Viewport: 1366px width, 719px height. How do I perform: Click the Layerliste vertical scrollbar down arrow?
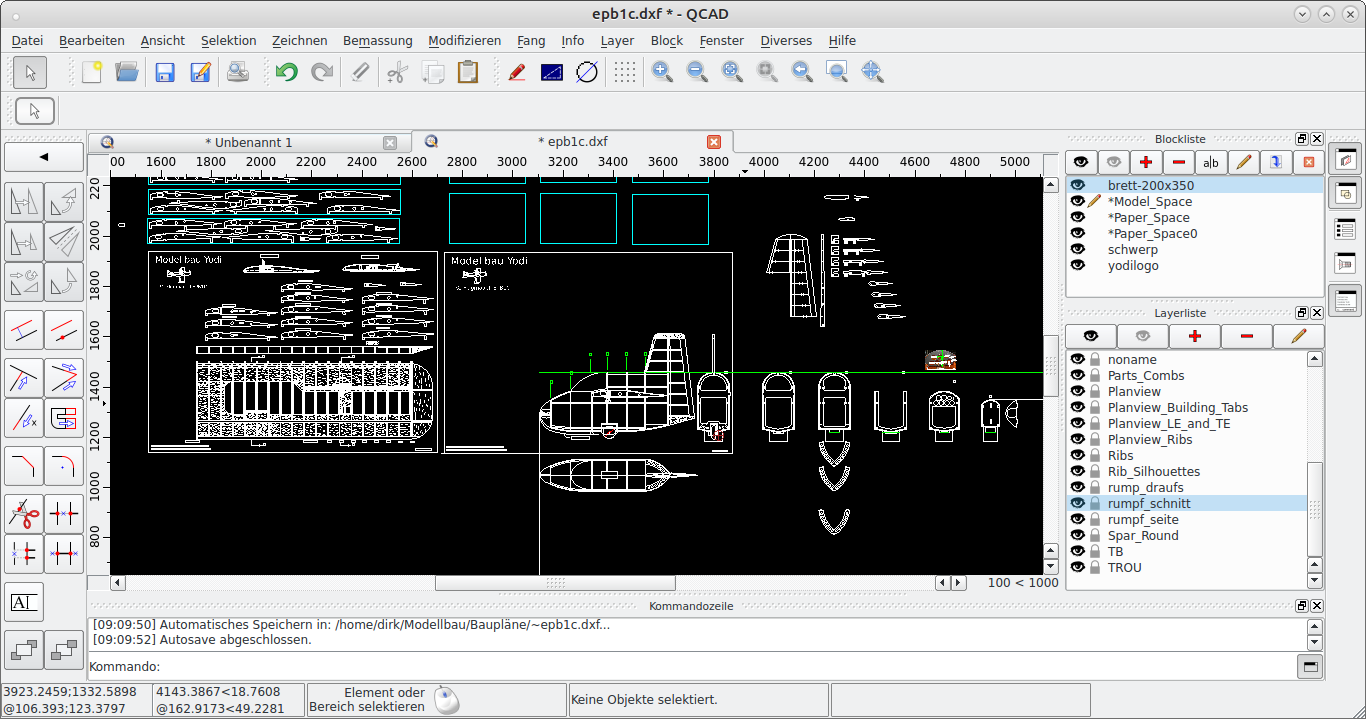(1315, 581)
